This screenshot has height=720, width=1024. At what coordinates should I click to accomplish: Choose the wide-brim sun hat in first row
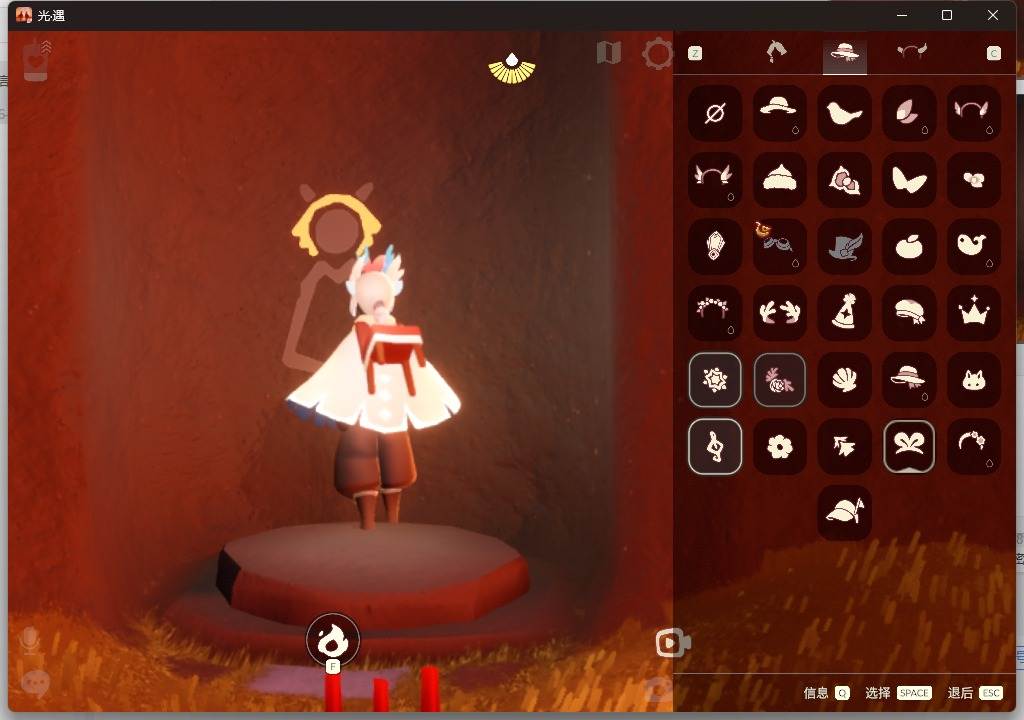click(x=779, y=113)
